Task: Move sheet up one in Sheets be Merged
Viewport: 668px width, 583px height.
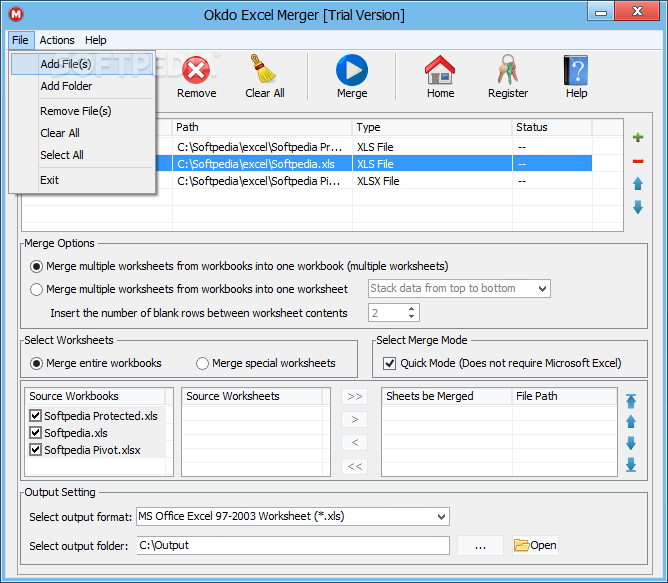Action: [631, 421]
